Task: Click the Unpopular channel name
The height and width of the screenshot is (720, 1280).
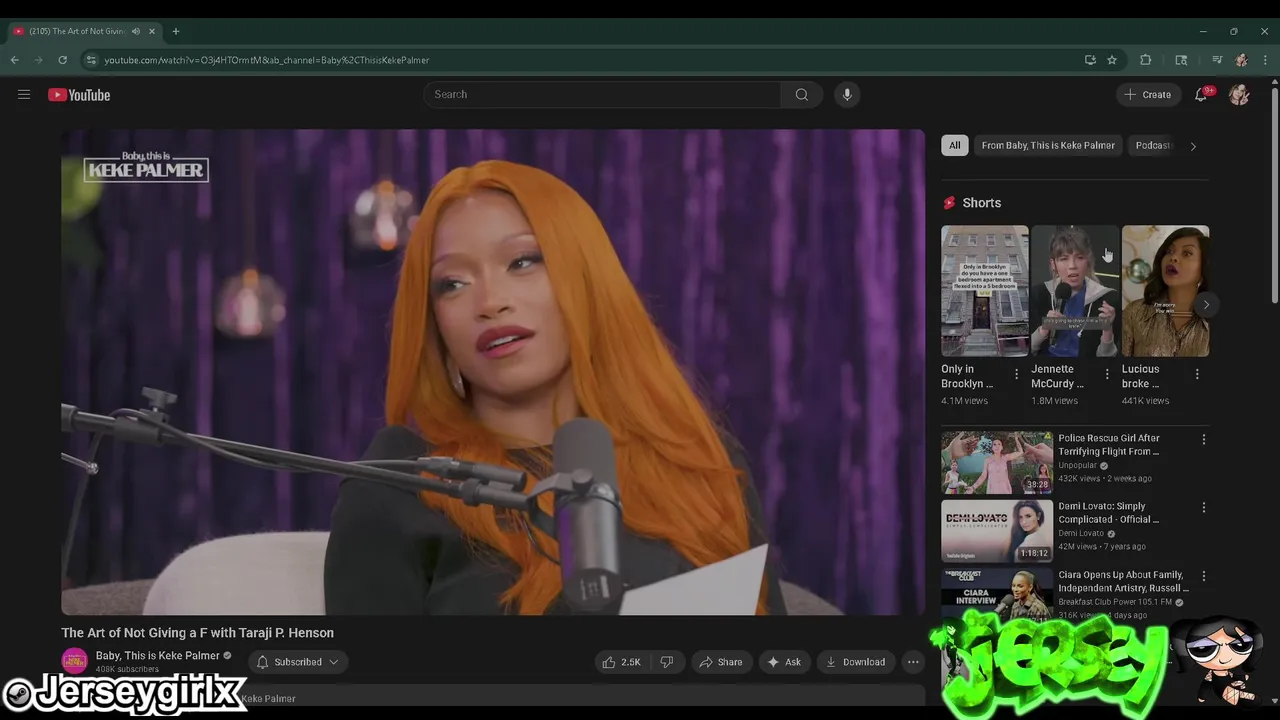Action: (1078, 466)
